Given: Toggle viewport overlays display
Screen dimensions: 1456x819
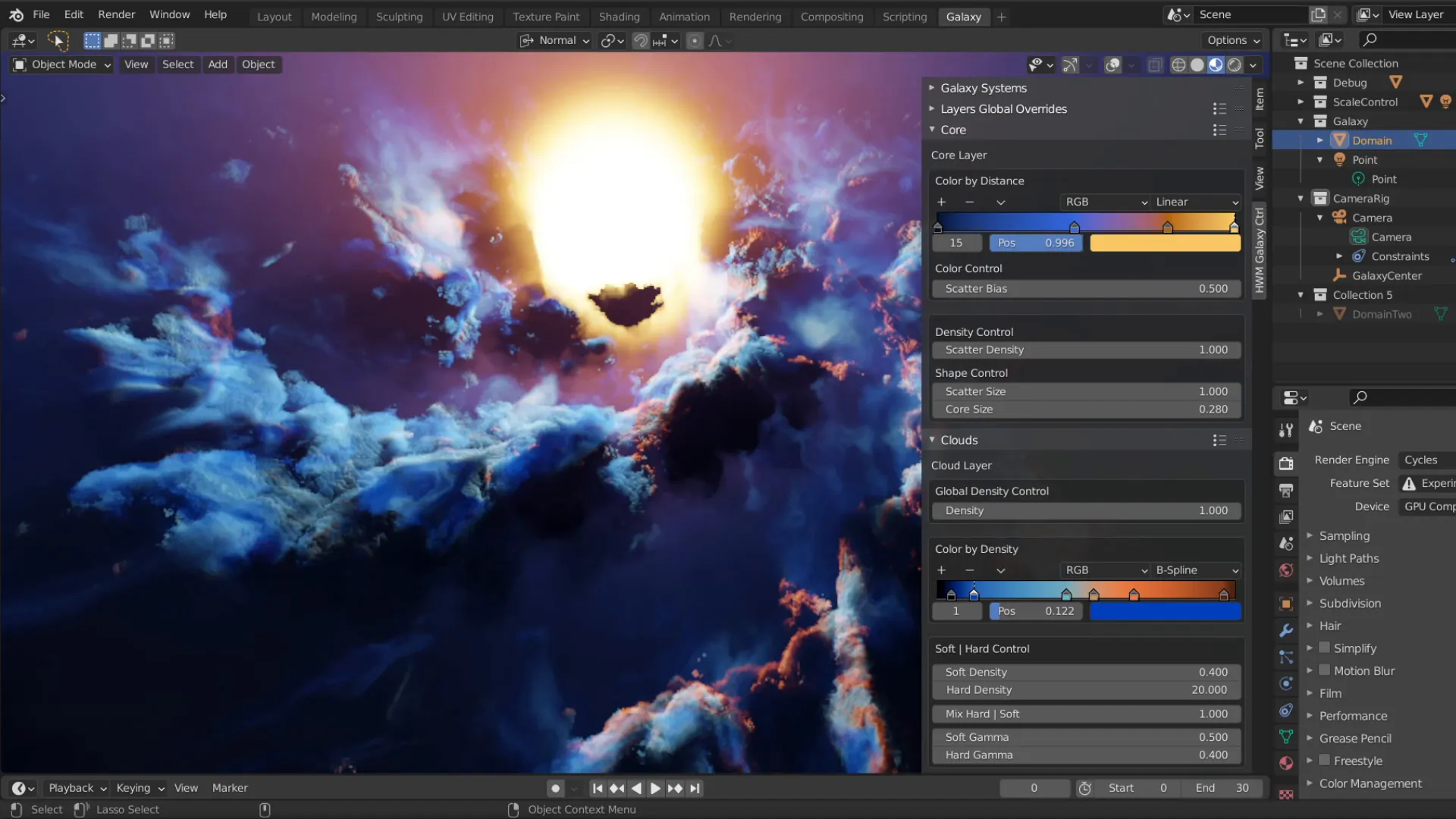Looking at the screenshot, I should pyautogui.click(x=1112, y=65).
